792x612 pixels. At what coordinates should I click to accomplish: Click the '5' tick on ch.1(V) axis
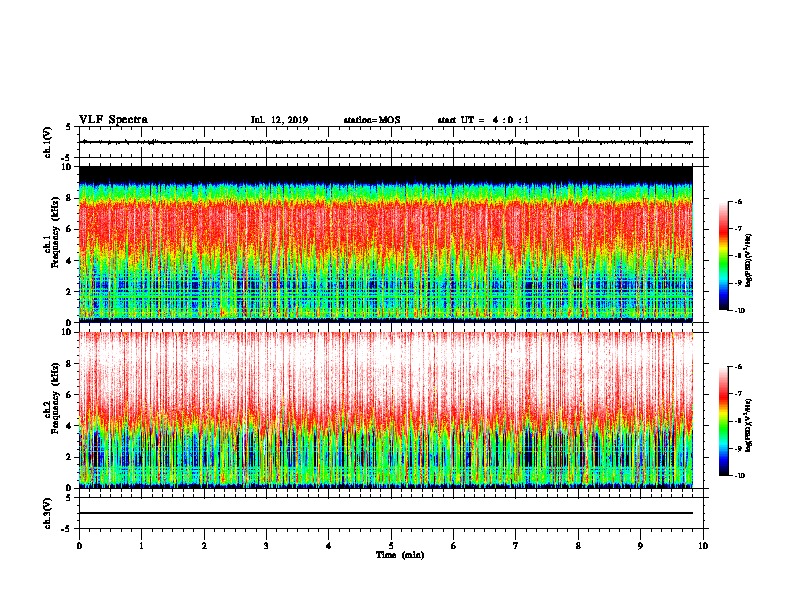69,128
